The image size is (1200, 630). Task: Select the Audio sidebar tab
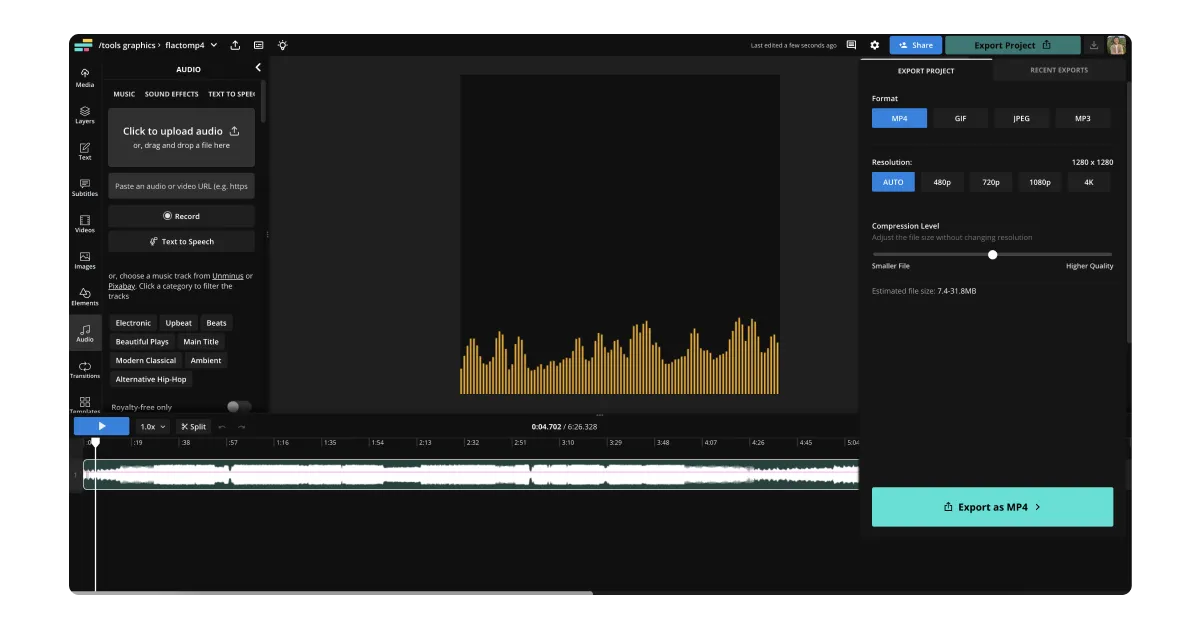tap(85, 333)
